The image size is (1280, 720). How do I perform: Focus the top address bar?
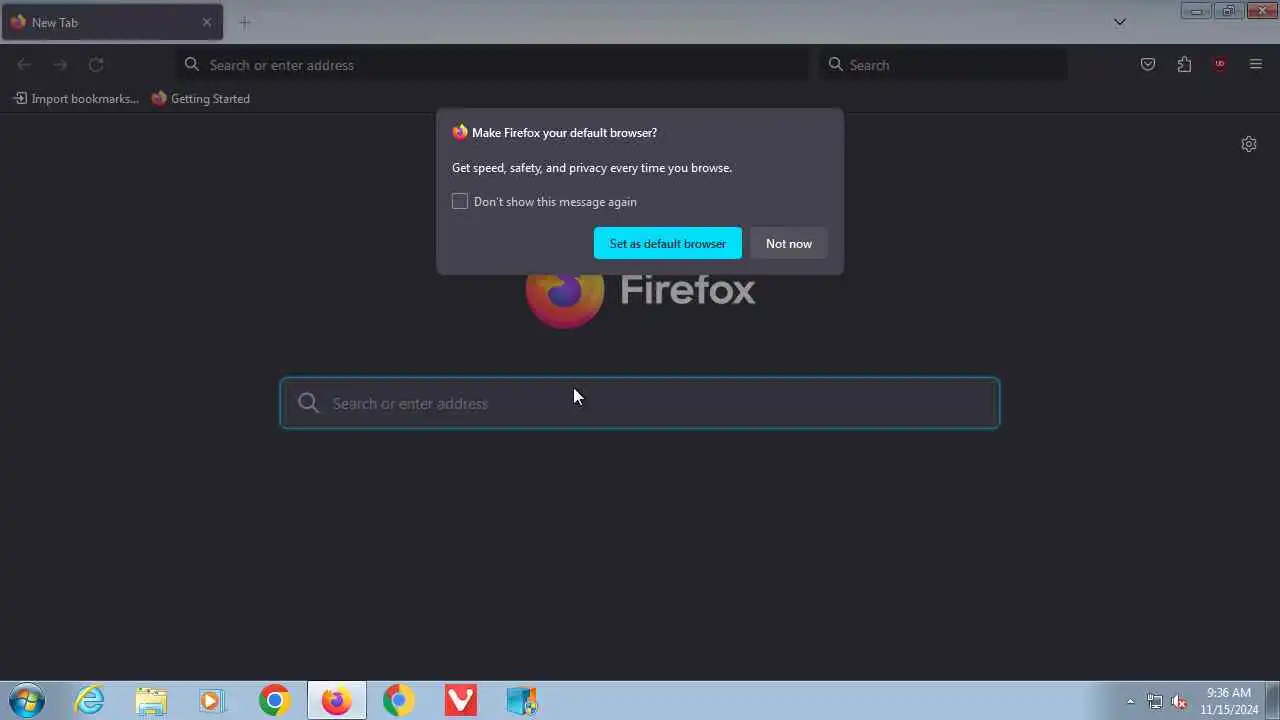pyautogui.click(x=492, y=65)
